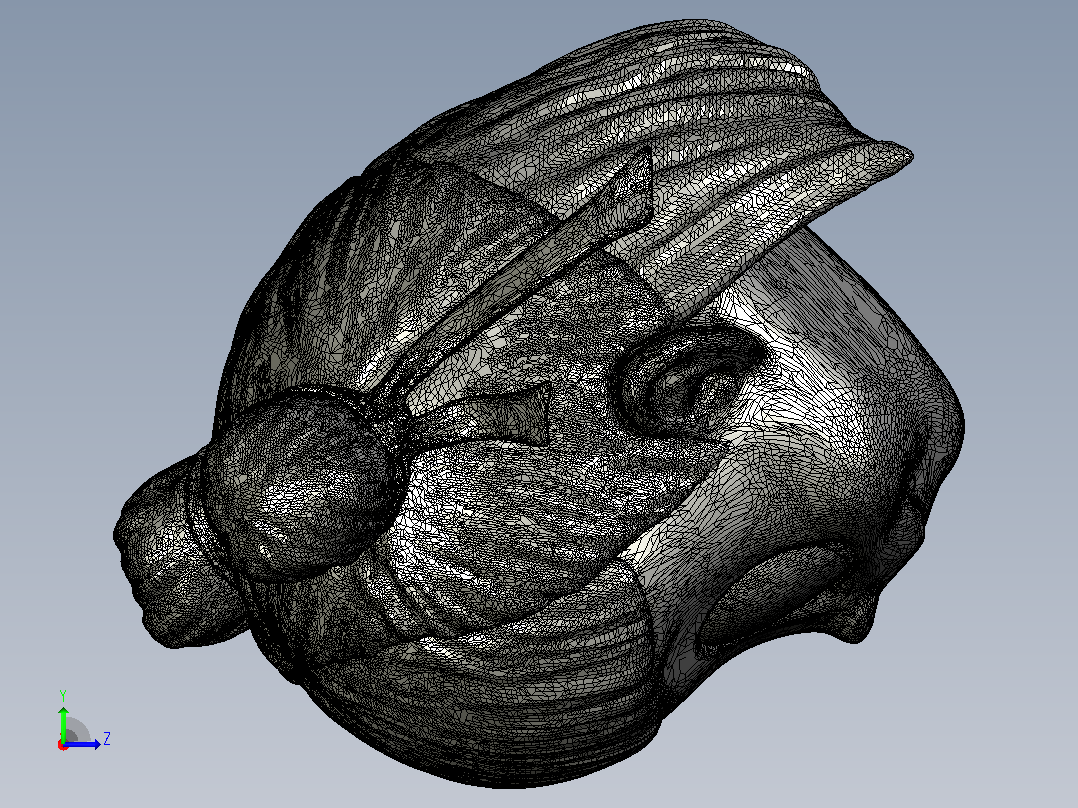Click the red X axis dot at triad origin
The width and height of the screenshot is (1078, 808).
point(63,745)
